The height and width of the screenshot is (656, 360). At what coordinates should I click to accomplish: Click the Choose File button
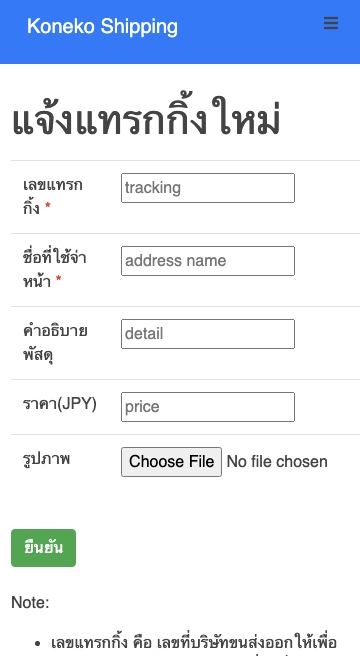(x=171, y=461)
